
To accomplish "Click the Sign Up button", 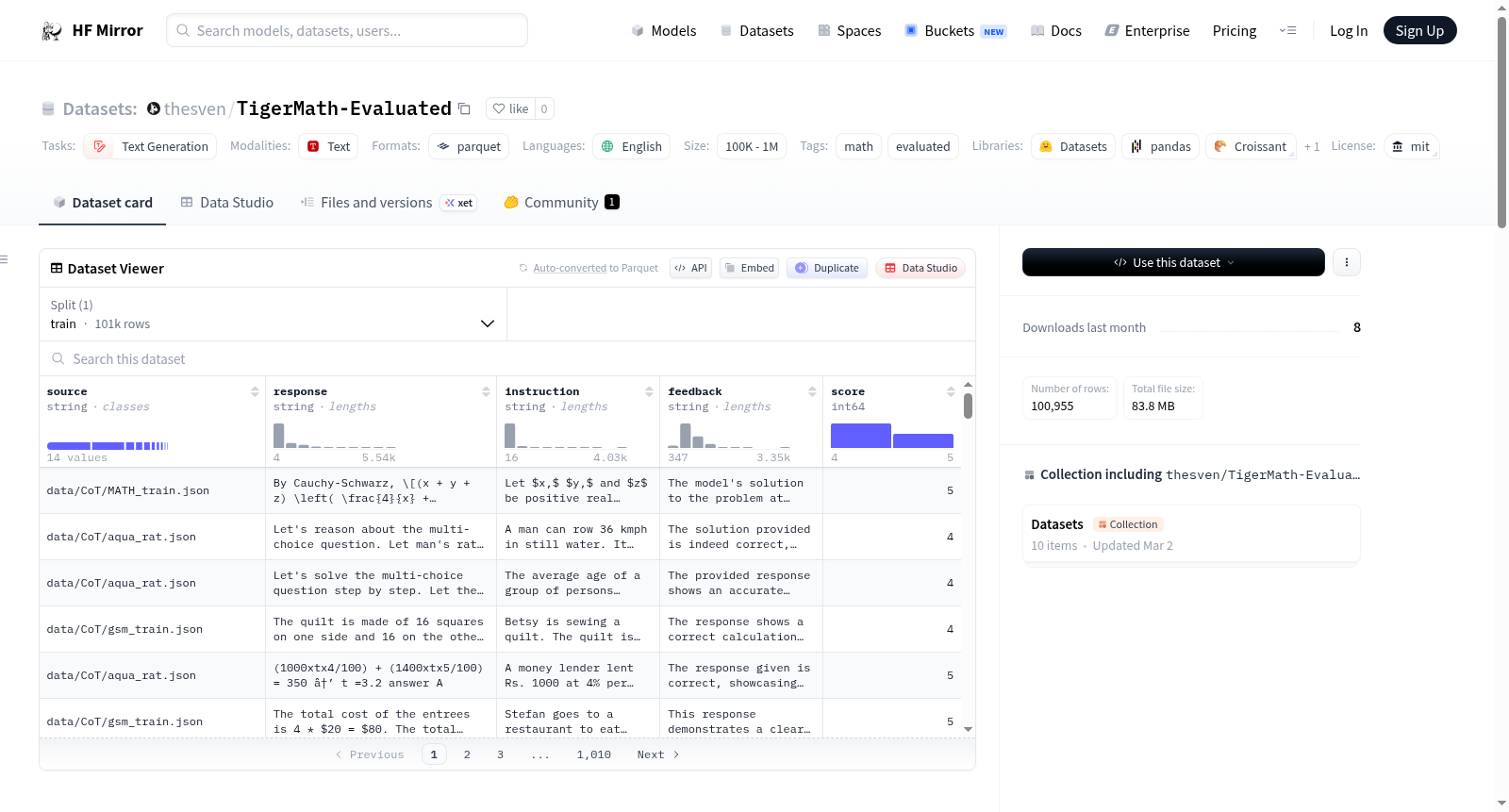I will coord(1419,30).
